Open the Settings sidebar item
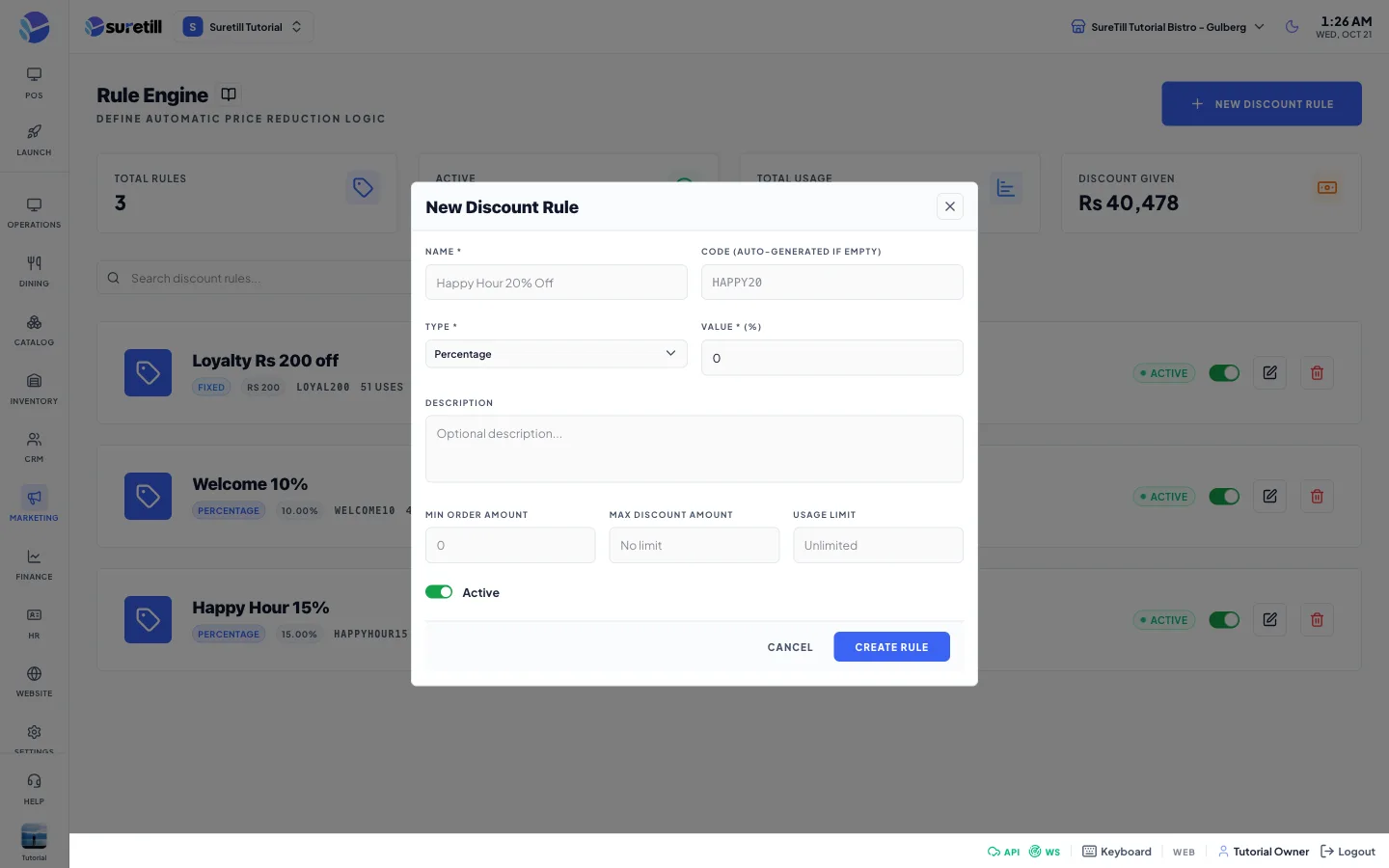Viewport: 1389px width, 868px height. pyautogui.click(x=34, y=738)
